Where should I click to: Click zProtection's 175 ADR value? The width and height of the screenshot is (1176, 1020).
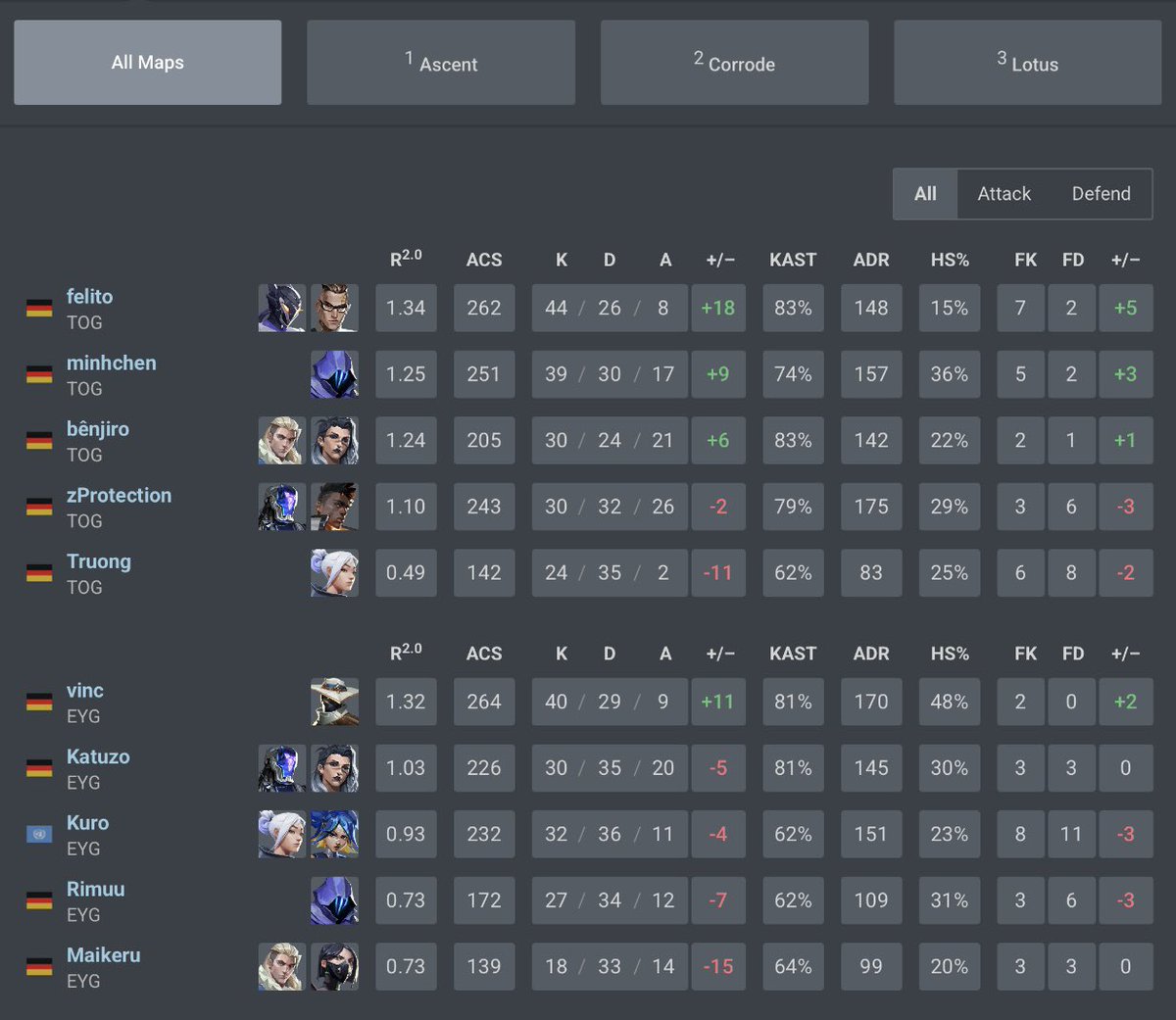tap(871, 507)
